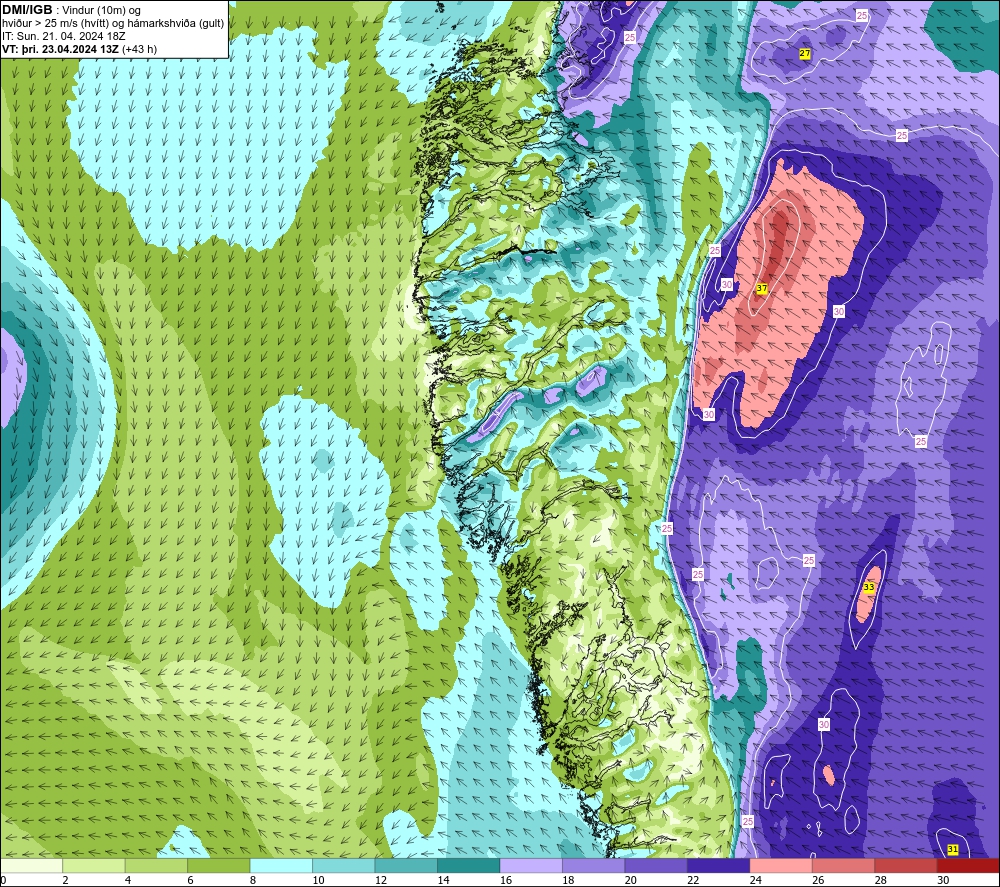Pick the 6–8 m/s olive green swatch
The image size is (1000, 887).
pyautogui.click(x=219, y=865)
